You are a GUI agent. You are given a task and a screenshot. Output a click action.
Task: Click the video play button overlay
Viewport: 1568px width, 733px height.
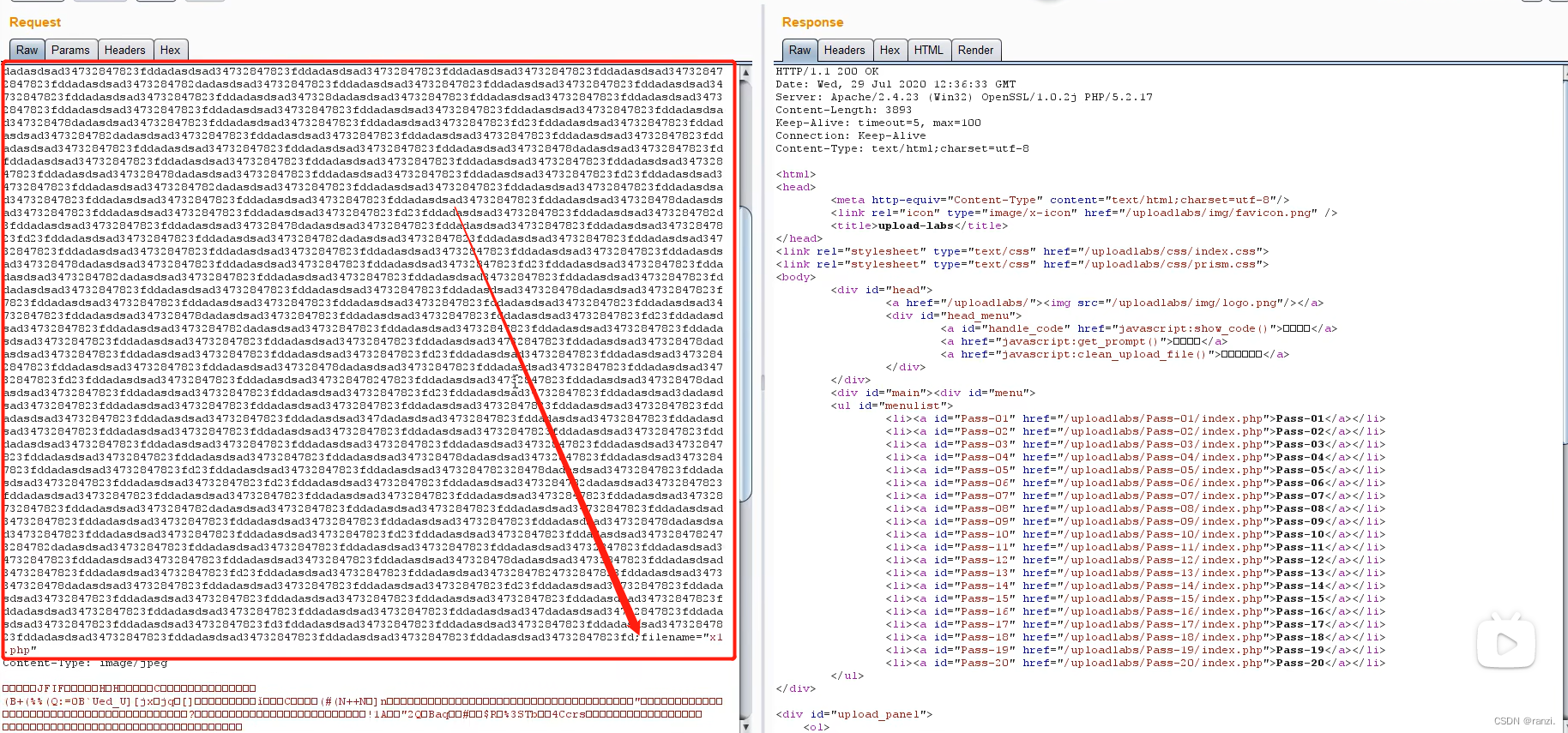click(x=1506, y=643)
